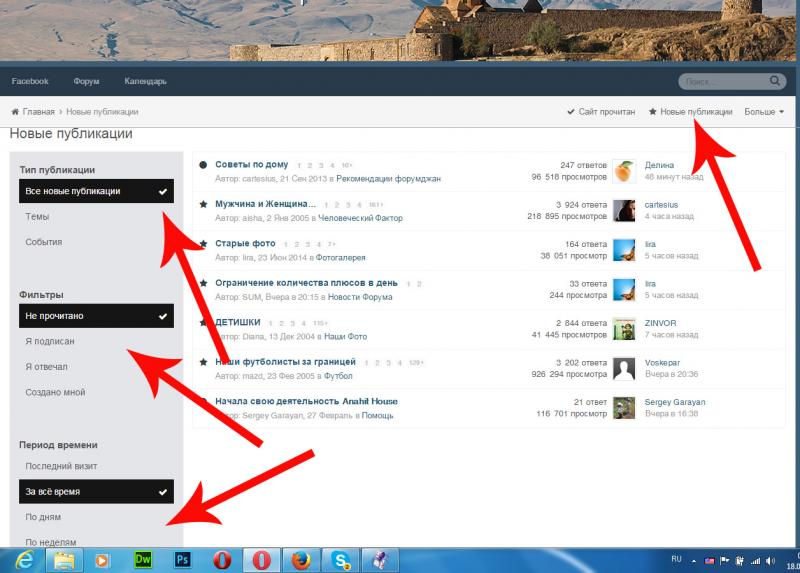Click the star icon beside Старые фото
Viewport: 800px width, 573px height.
pyautogui.click(x=203, y=244)
